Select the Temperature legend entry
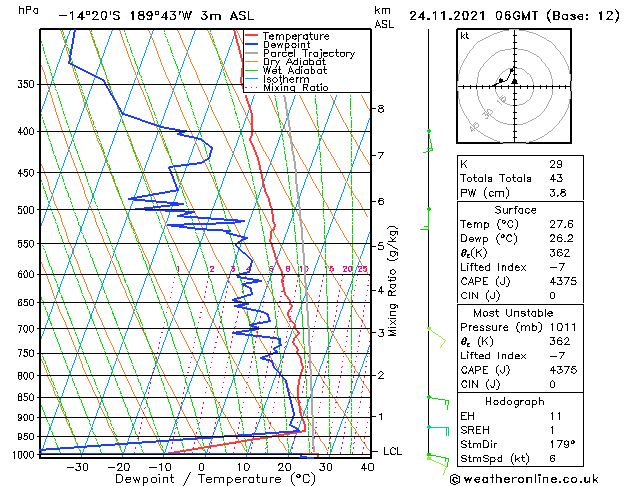The width and height of the screenshot is (629, 486). click(296, 36)
